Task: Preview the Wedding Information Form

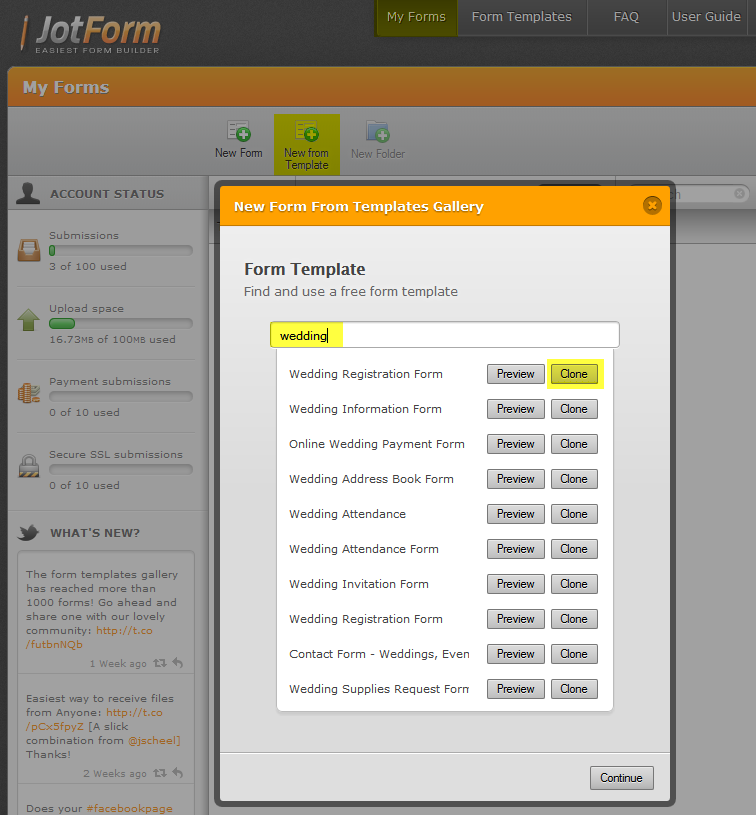Action: pos(515,409)
